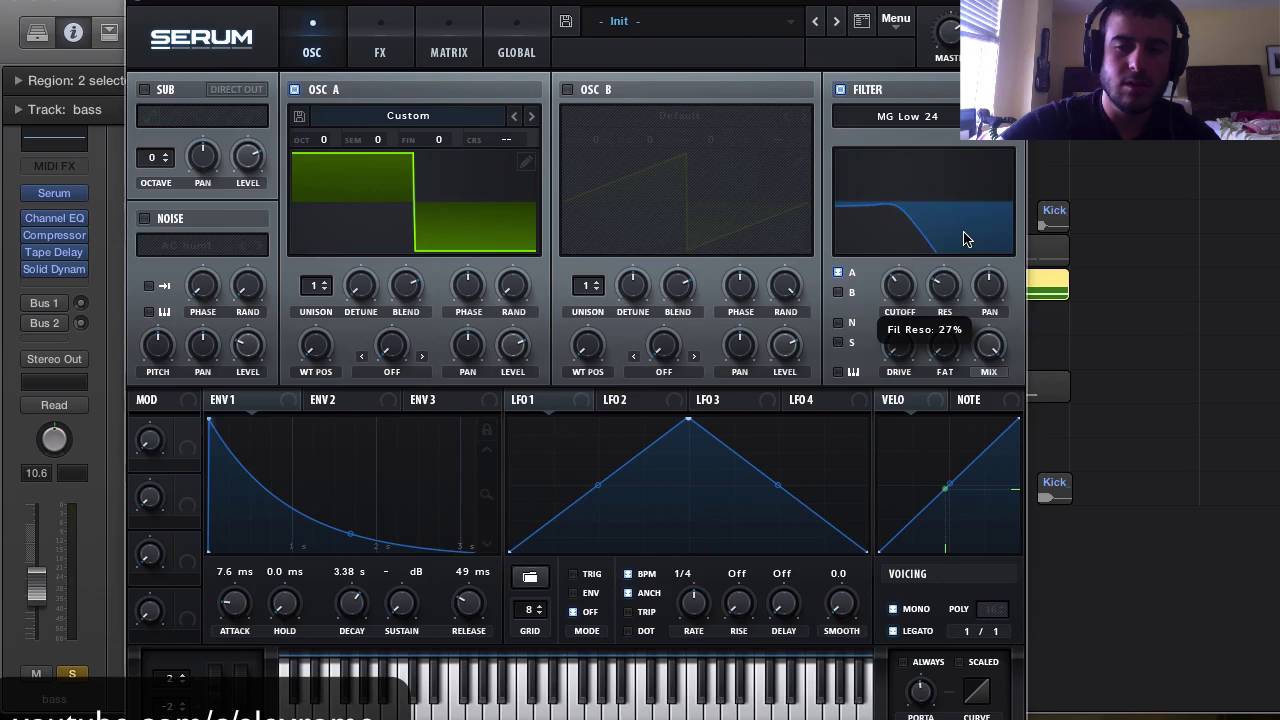Screen dimensions: 1280x720
Task: Click the channel strip pan knob
Action: pyautogui.click(x=54, y=439)
